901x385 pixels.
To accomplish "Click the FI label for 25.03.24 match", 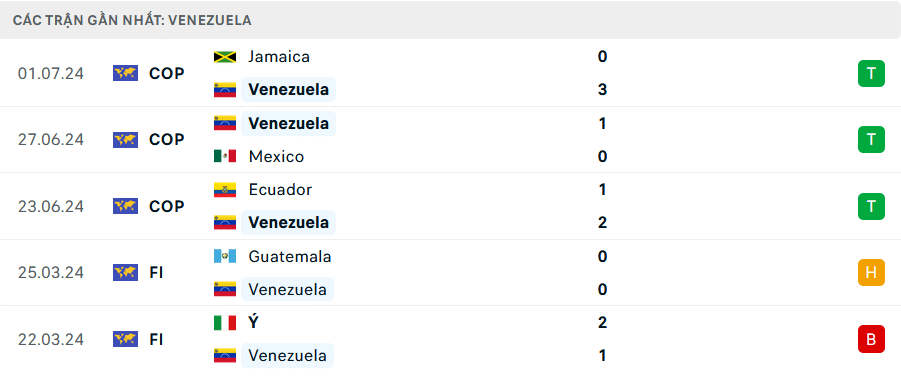I will (156, 273).
